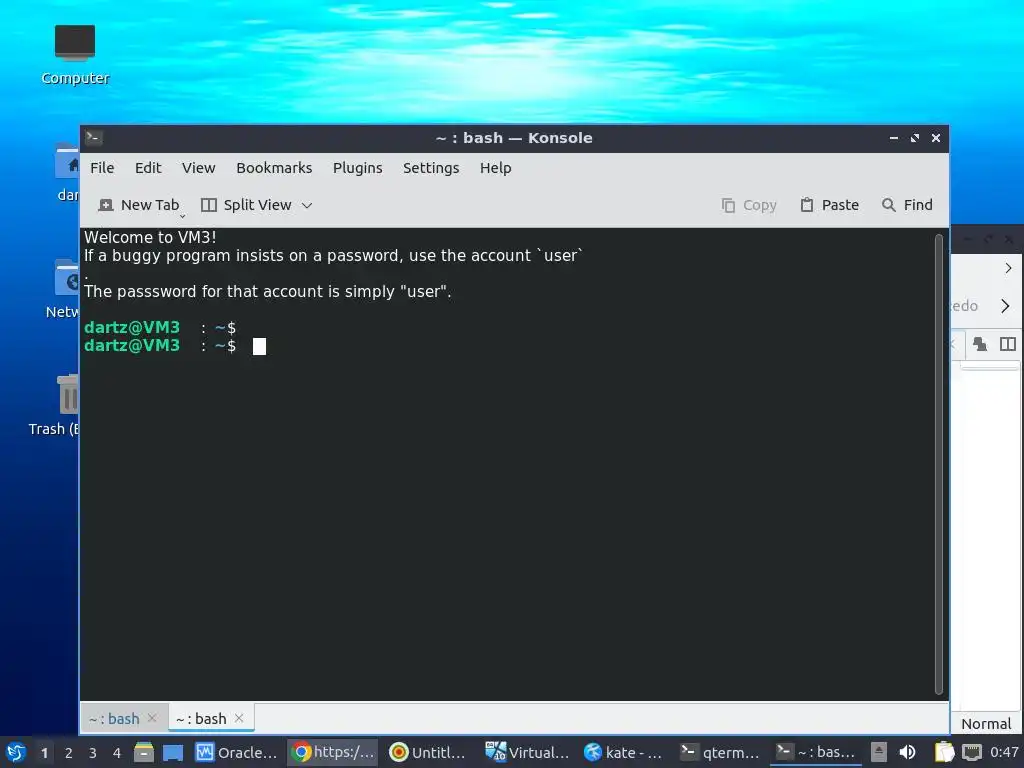Switch to virtual desktop 4
Viewport: 1024px width, 768px height.
click(117, 753)
